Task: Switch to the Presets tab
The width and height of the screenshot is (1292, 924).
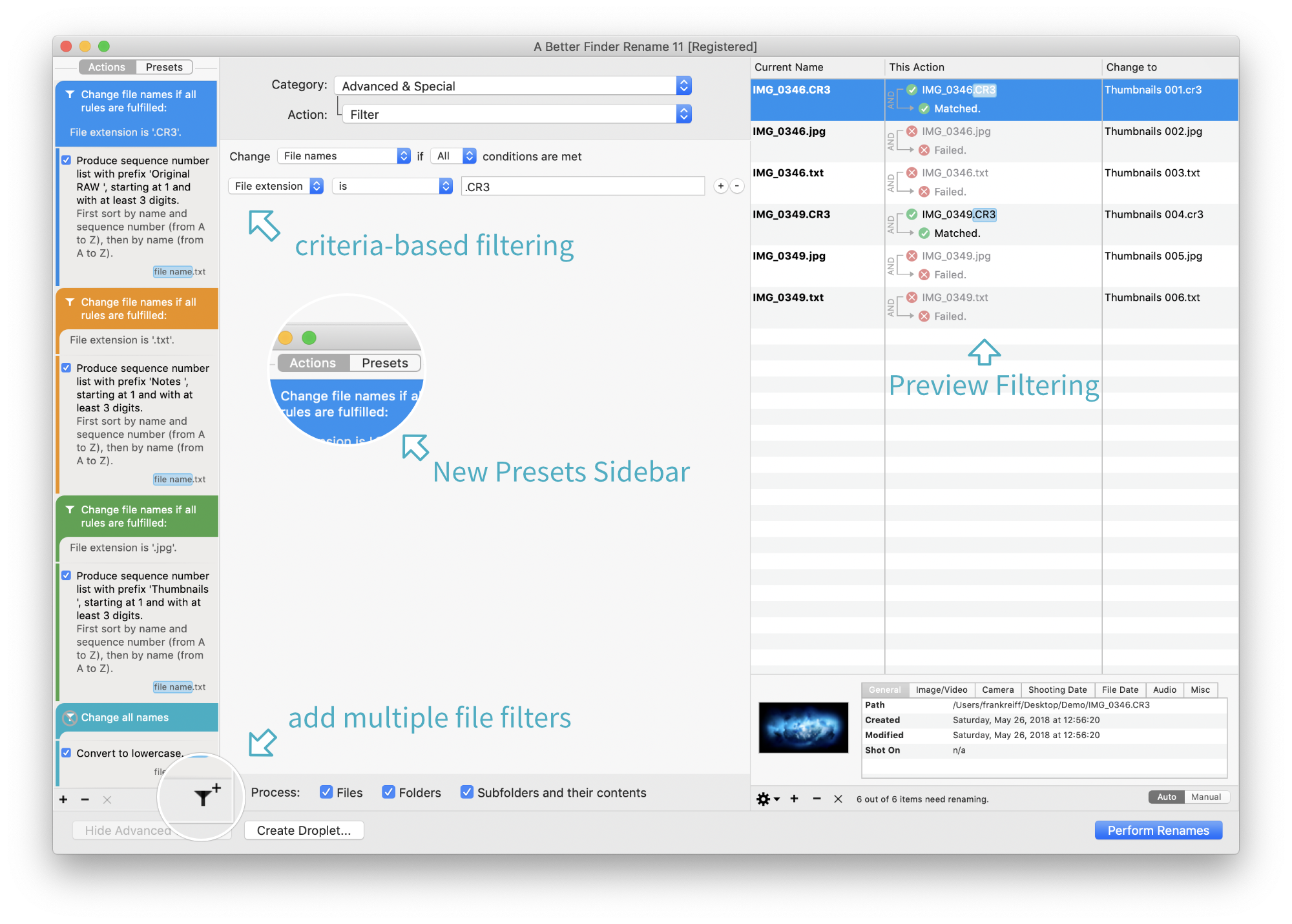Action: [x=164, y=67]
